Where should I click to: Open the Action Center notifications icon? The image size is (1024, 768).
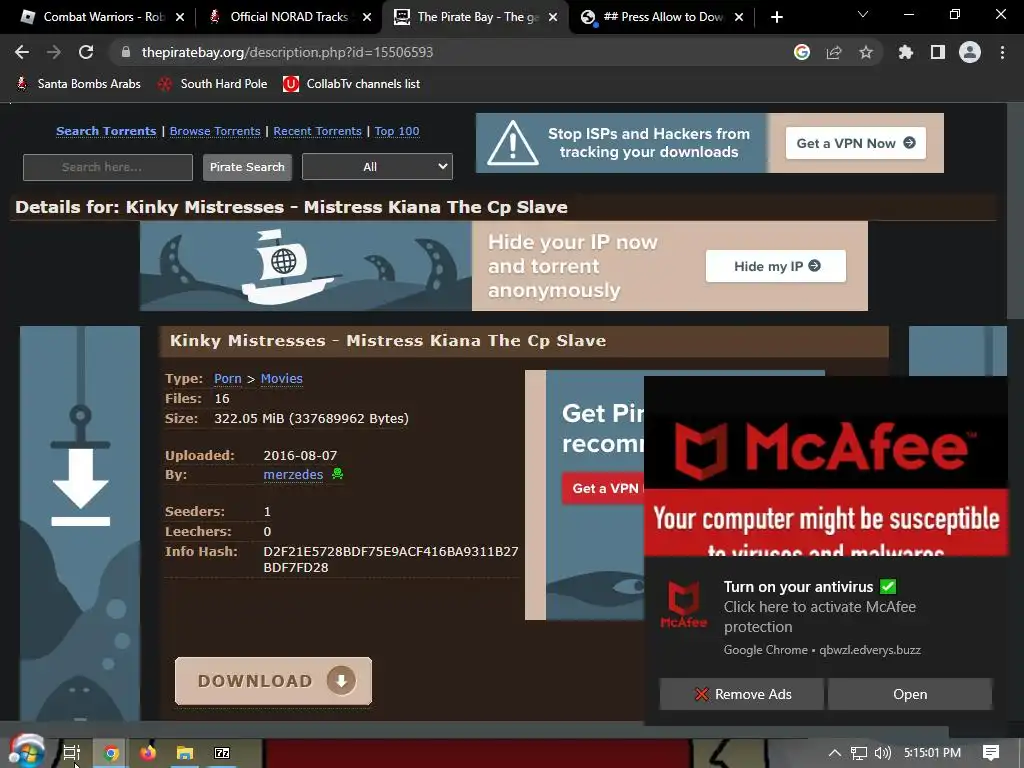pos(991,753)
